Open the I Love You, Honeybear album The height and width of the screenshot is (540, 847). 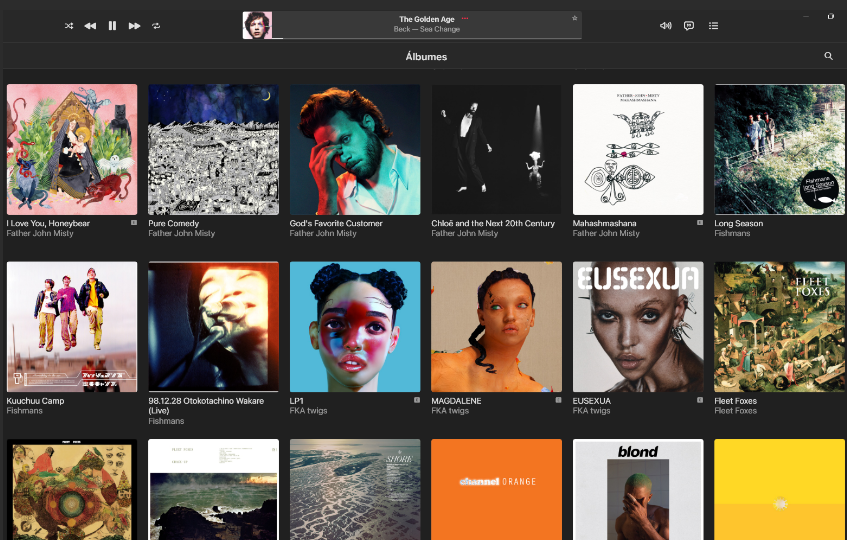click(x=72, y=149)
